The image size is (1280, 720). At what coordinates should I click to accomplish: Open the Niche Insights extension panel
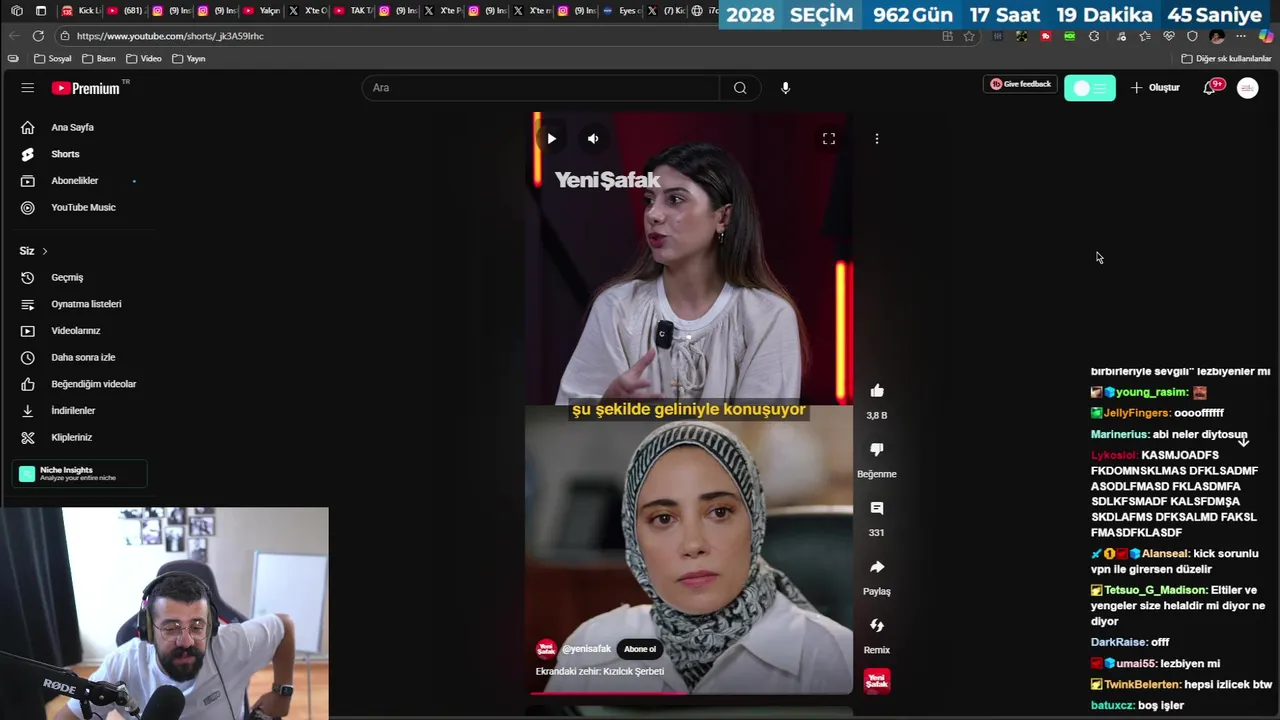80,474
